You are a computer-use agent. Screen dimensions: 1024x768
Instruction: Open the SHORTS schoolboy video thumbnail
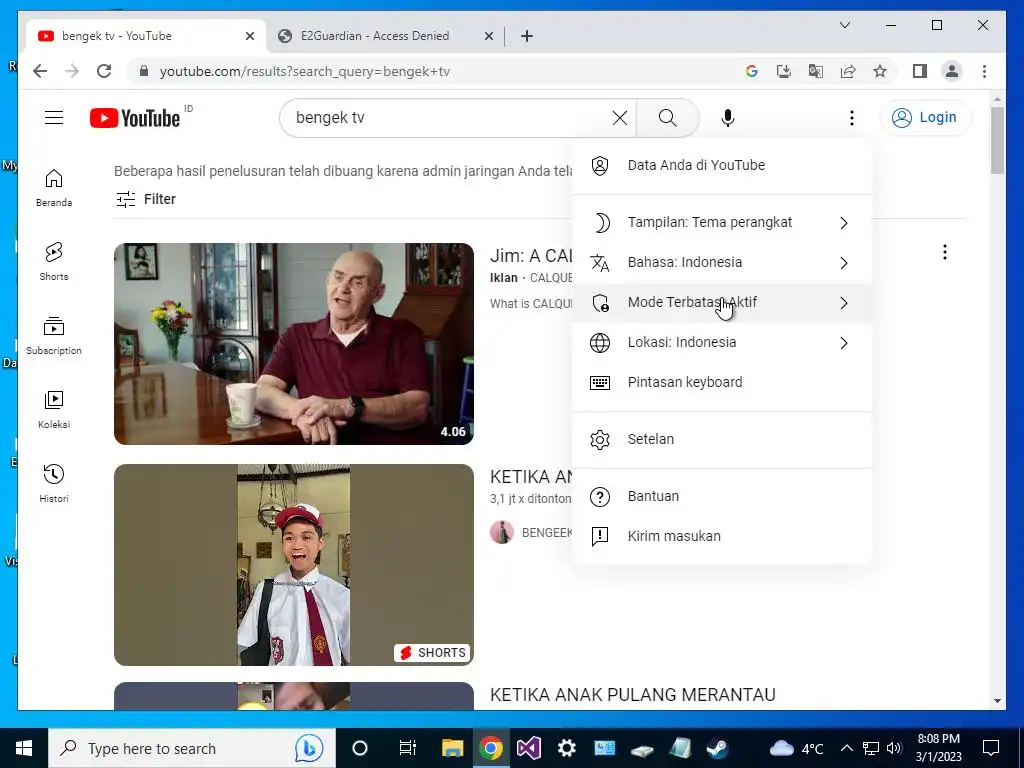click(x=294, y=565)
